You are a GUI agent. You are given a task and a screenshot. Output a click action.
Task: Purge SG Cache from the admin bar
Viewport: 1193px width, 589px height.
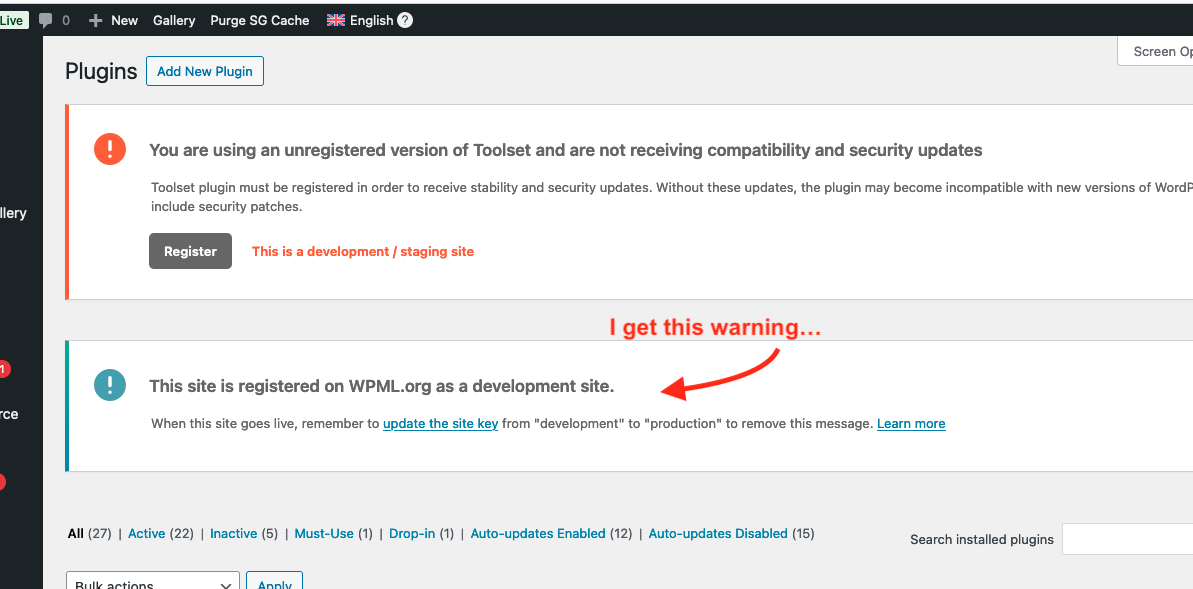(259, 21)
